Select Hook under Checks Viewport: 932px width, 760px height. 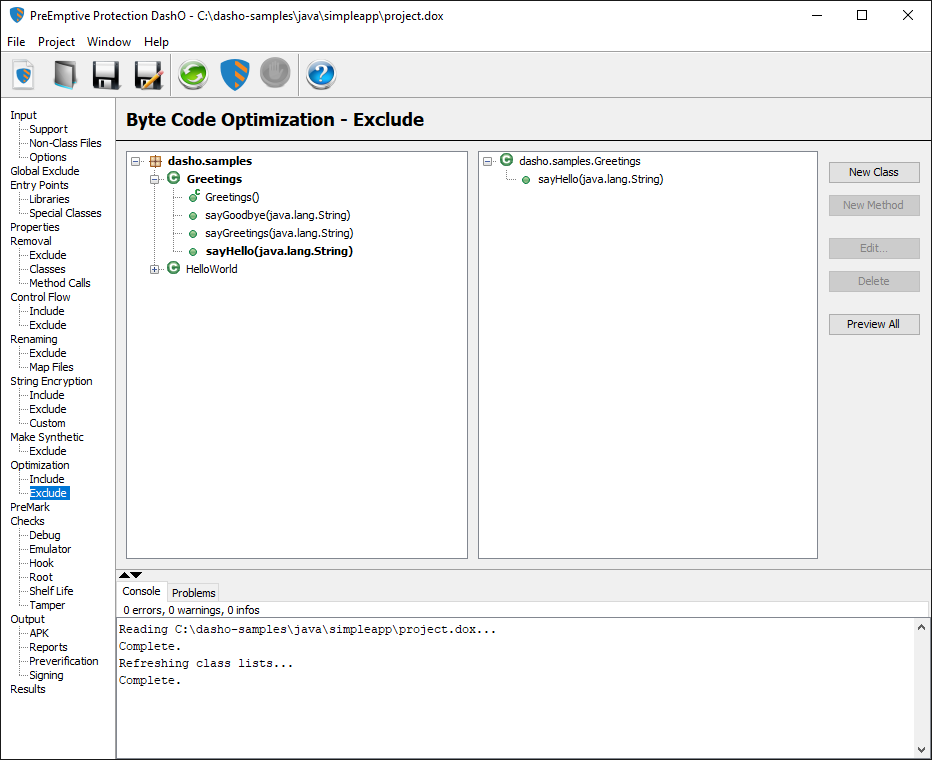(42, 563)
